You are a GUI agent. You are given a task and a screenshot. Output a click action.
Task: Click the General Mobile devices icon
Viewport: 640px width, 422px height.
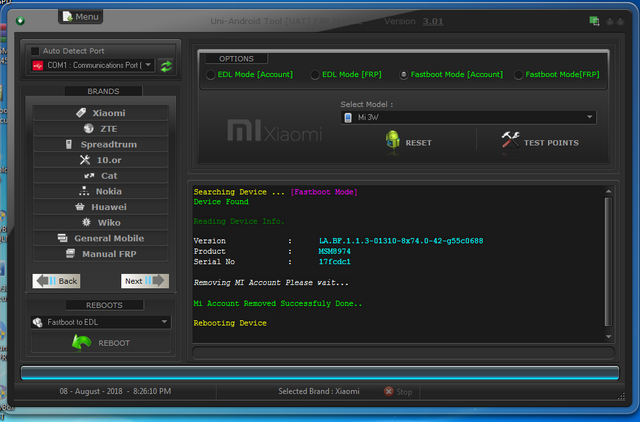62,238
